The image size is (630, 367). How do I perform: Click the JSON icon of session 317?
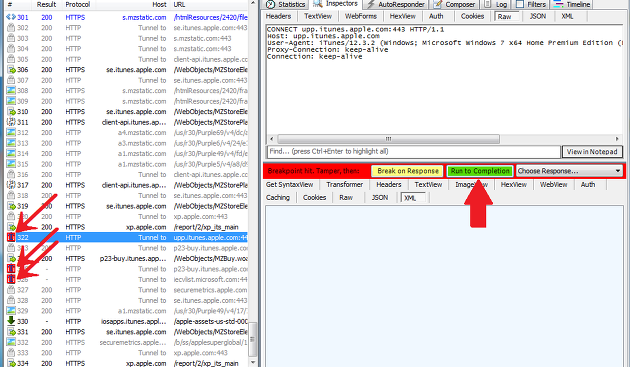[11, 185]
